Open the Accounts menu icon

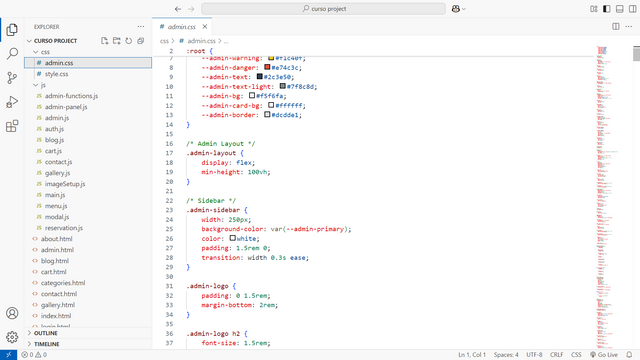click(12, 313)
